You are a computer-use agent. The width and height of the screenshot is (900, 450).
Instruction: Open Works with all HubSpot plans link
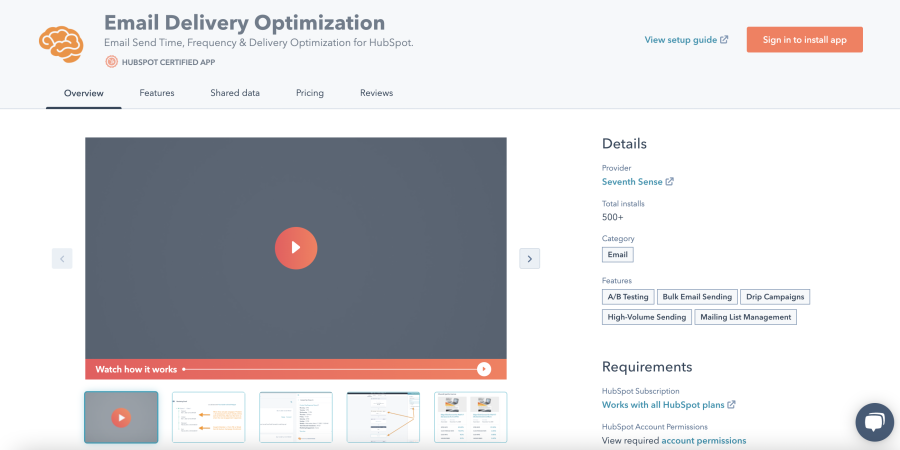pyautogui.click(x=663, y=405)
